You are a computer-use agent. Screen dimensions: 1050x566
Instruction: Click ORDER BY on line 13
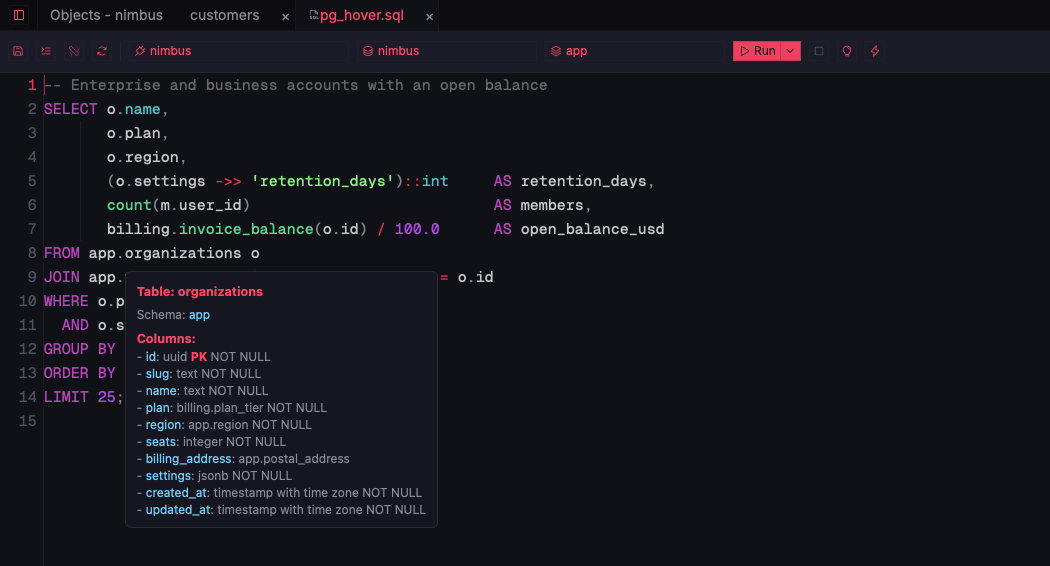click(80, 373)
